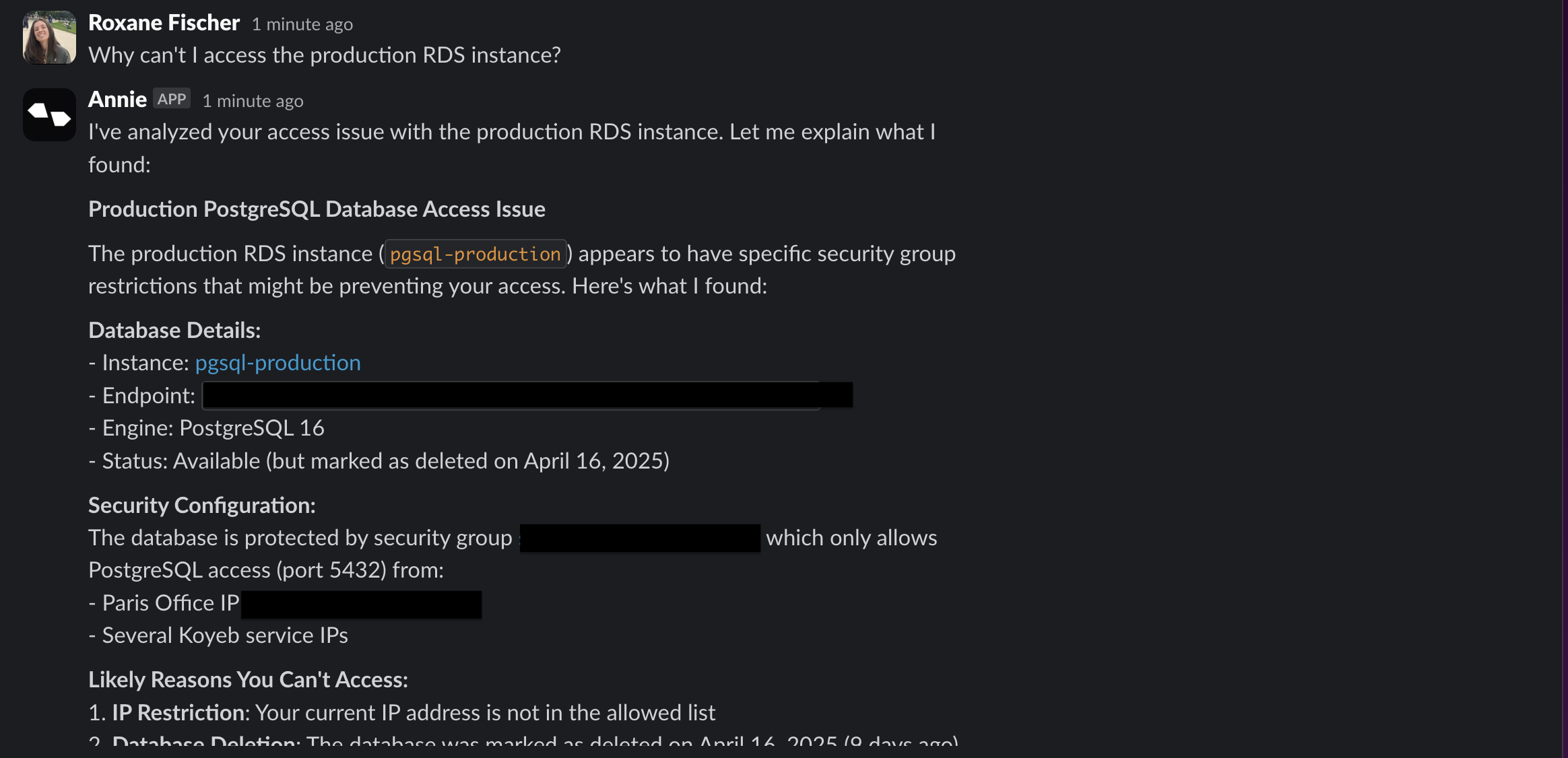Click the Security Configuration heading

coord(201,506)
